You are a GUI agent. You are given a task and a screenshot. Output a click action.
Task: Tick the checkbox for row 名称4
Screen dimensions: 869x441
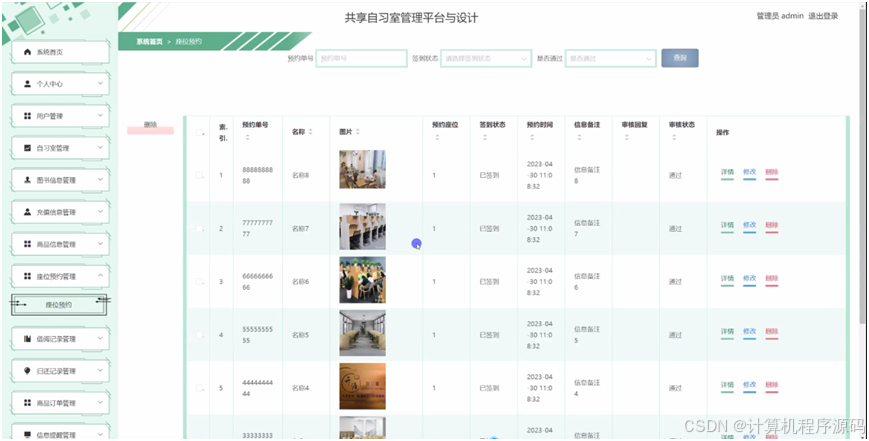click(x=199, y=388)
